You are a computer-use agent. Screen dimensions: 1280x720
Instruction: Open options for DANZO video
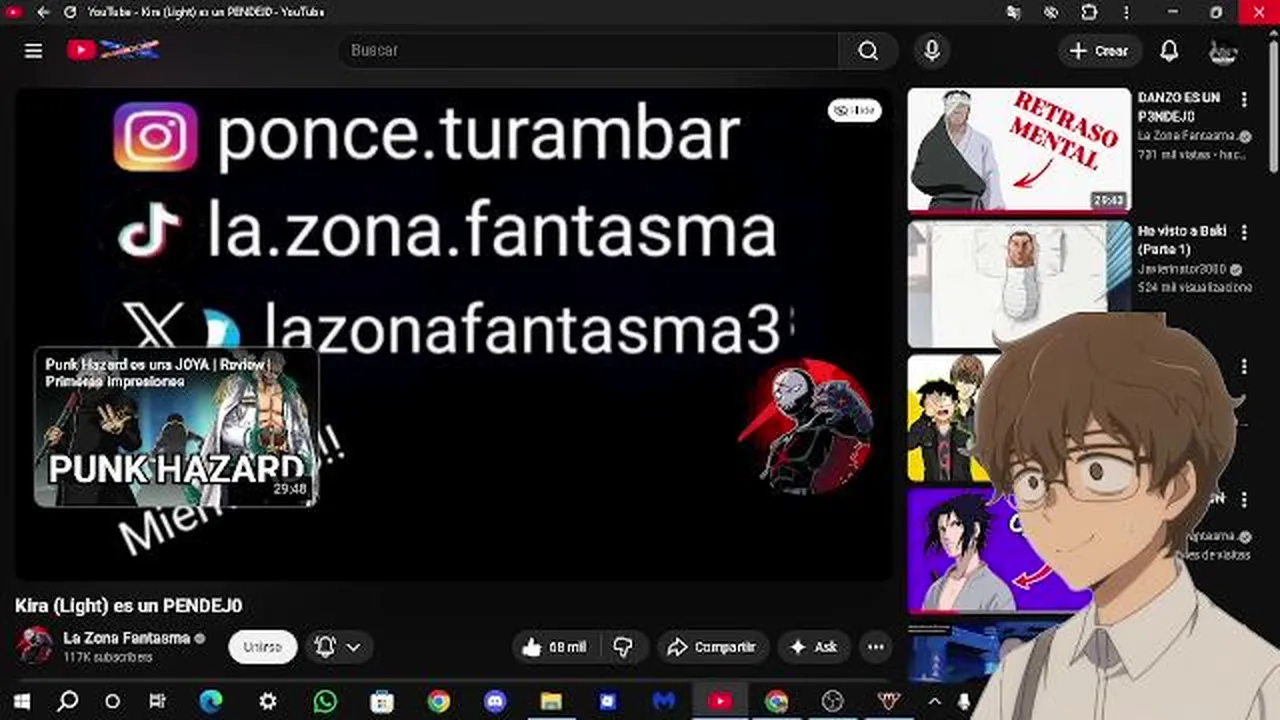tap(1244, 100)
